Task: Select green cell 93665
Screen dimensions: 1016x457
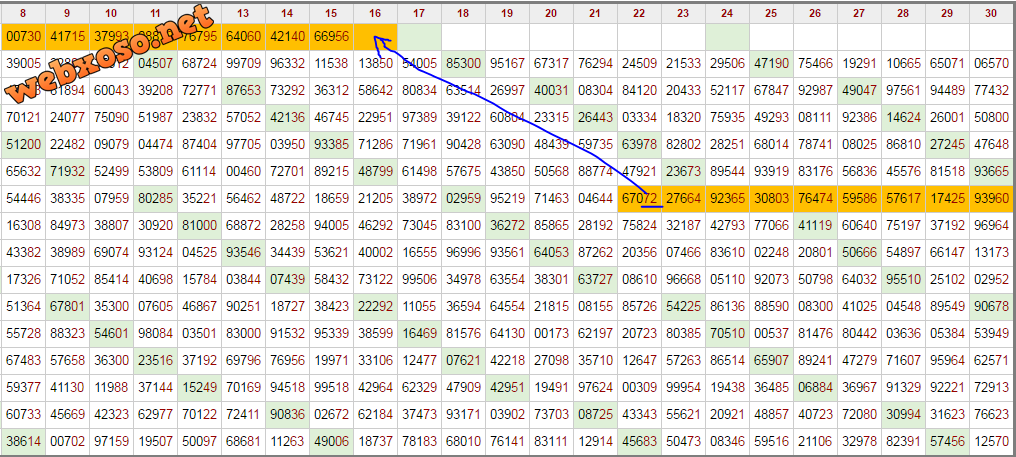Action: pyautogui.click(x=991, y=172)
